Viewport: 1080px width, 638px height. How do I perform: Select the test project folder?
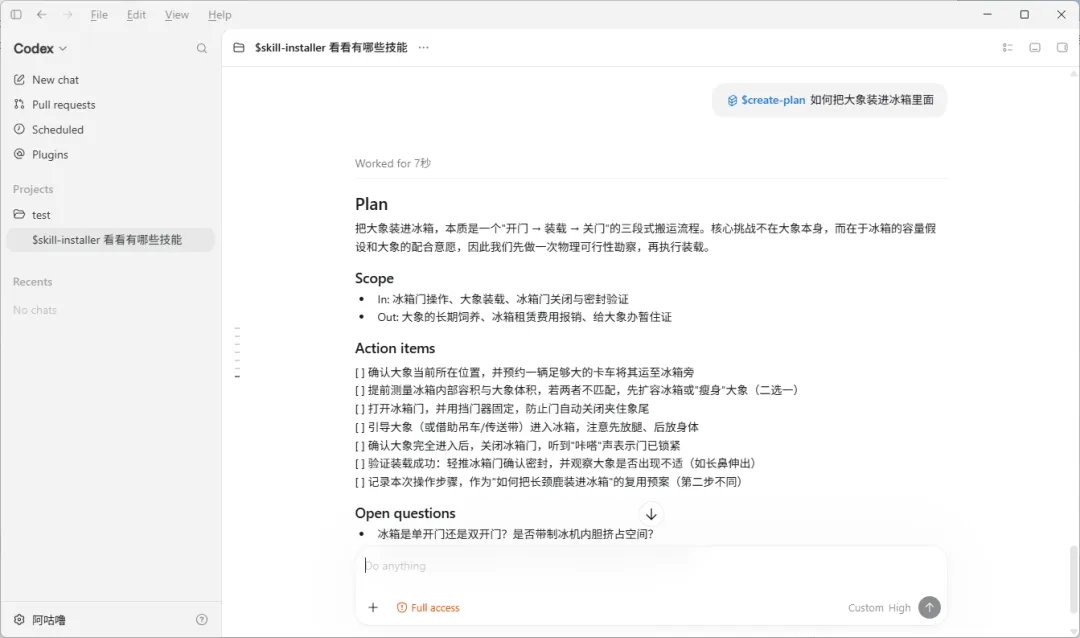[110, 215]
